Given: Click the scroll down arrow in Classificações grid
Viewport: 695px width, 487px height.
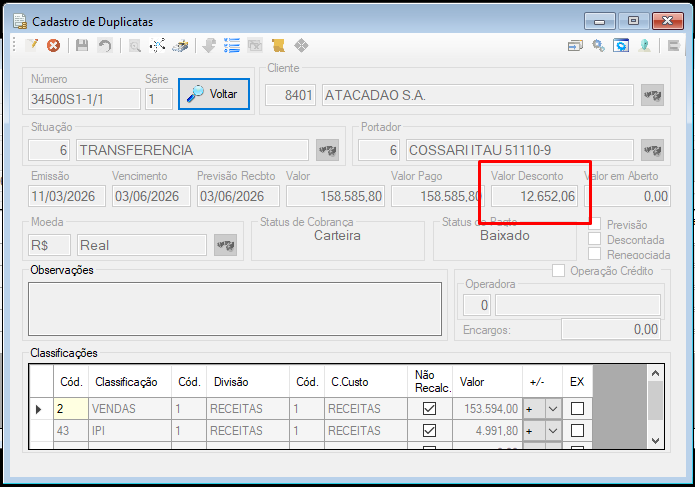Looking at the screenshot, I should (x=655, y=441).
